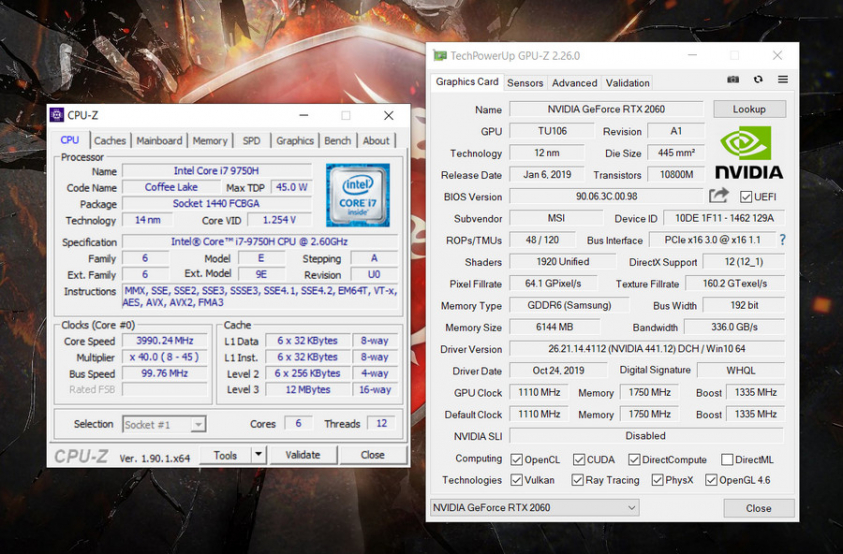The width and height of the screenshot is (843, 554).
Task: Click the BIOS export share icon
Action: point(719,196)
